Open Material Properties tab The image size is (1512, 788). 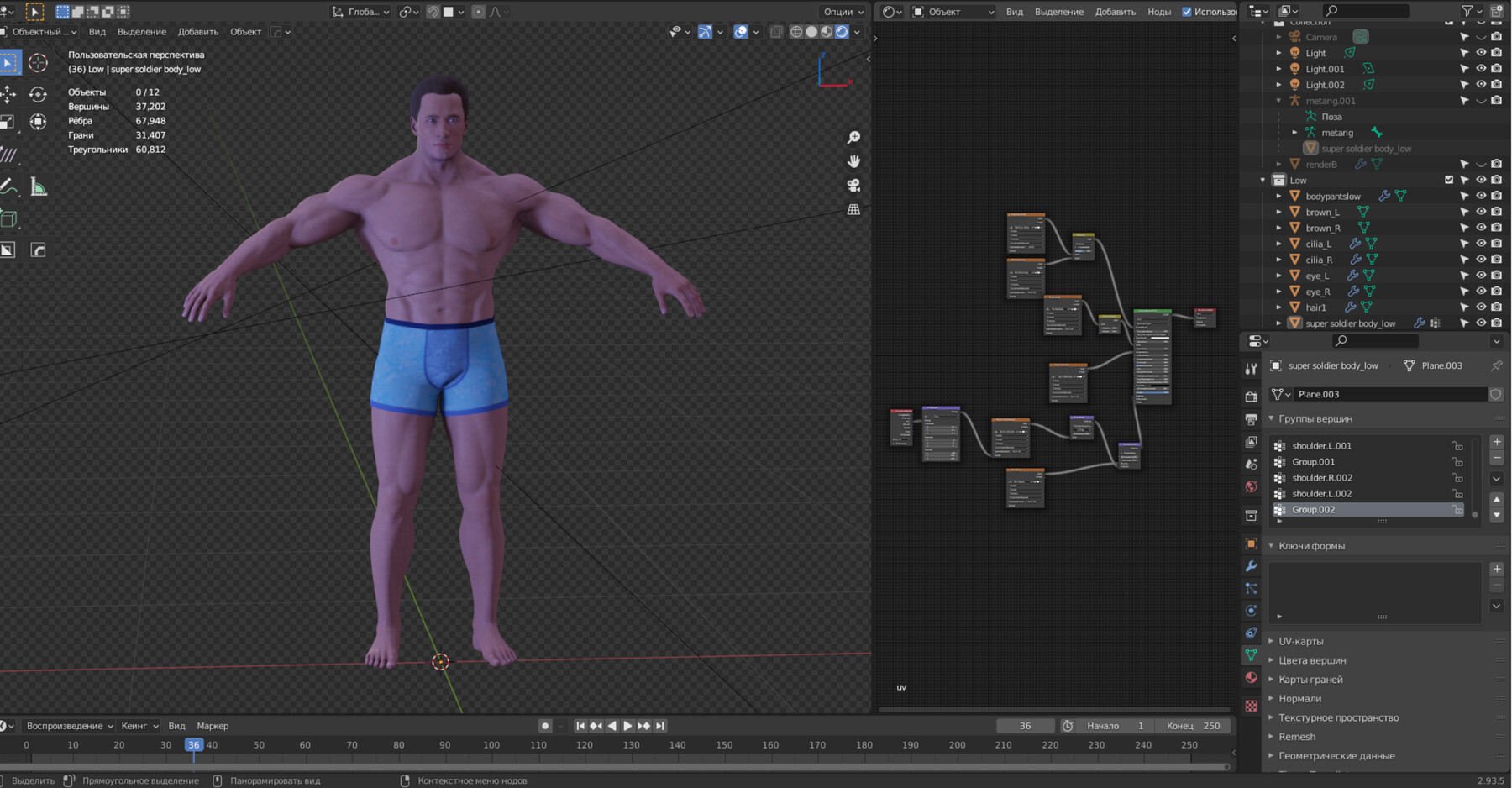pos(1251,679)
